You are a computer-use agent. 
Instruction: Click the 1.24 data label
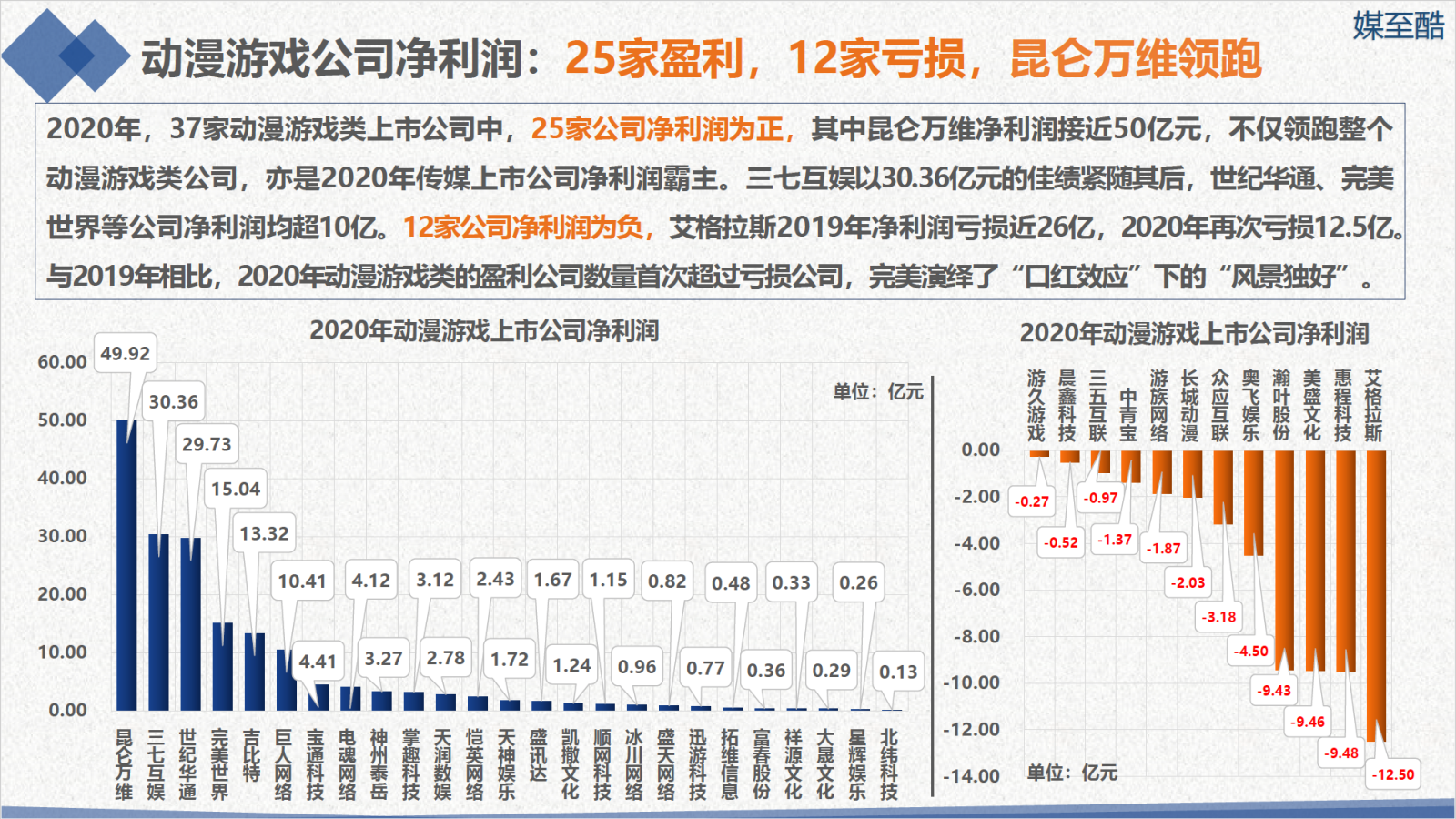[x=571, y=665]
